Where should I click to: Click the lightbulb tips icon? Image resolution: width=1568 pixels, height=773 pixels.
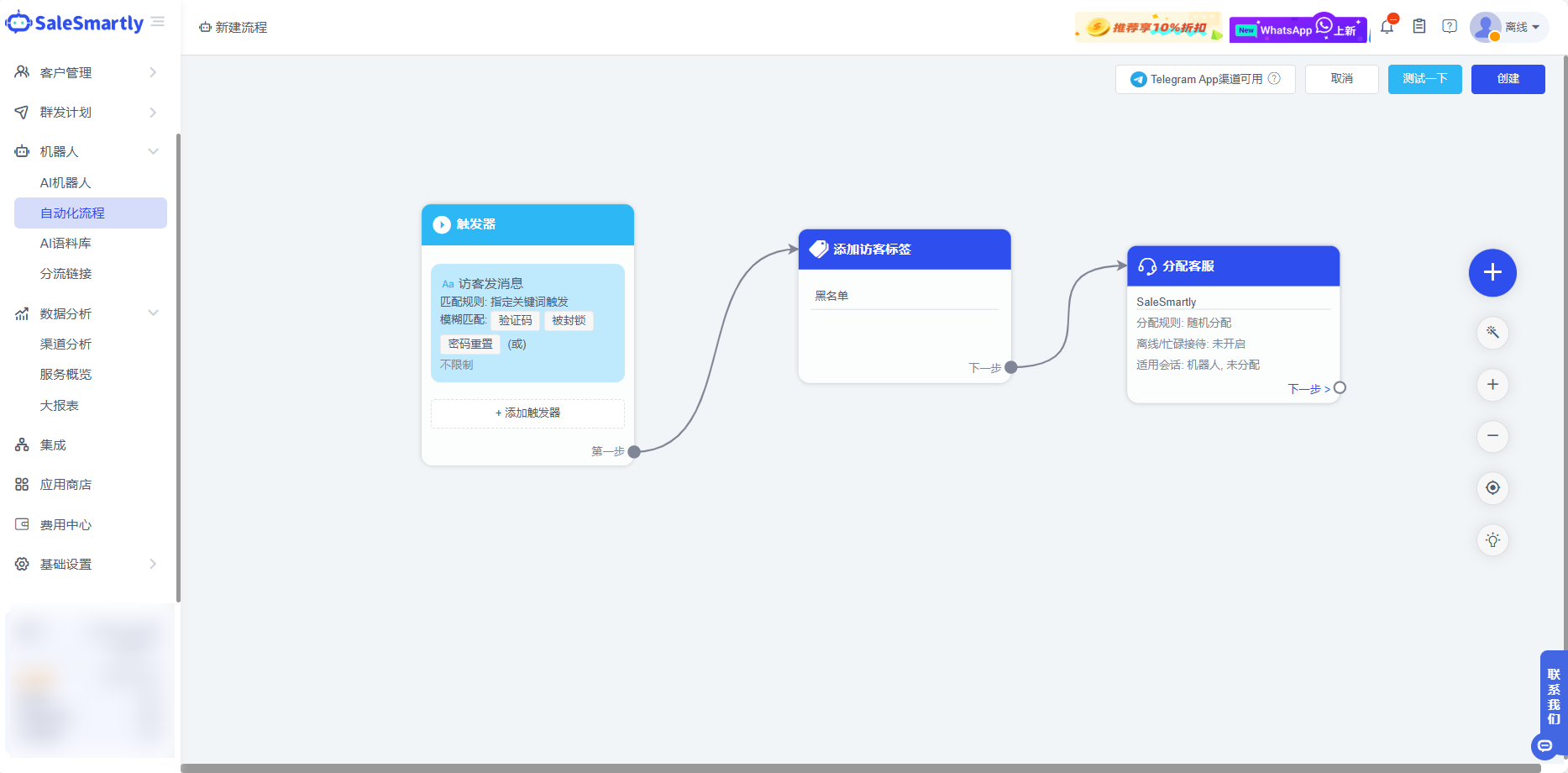(x=1492, y=540)
